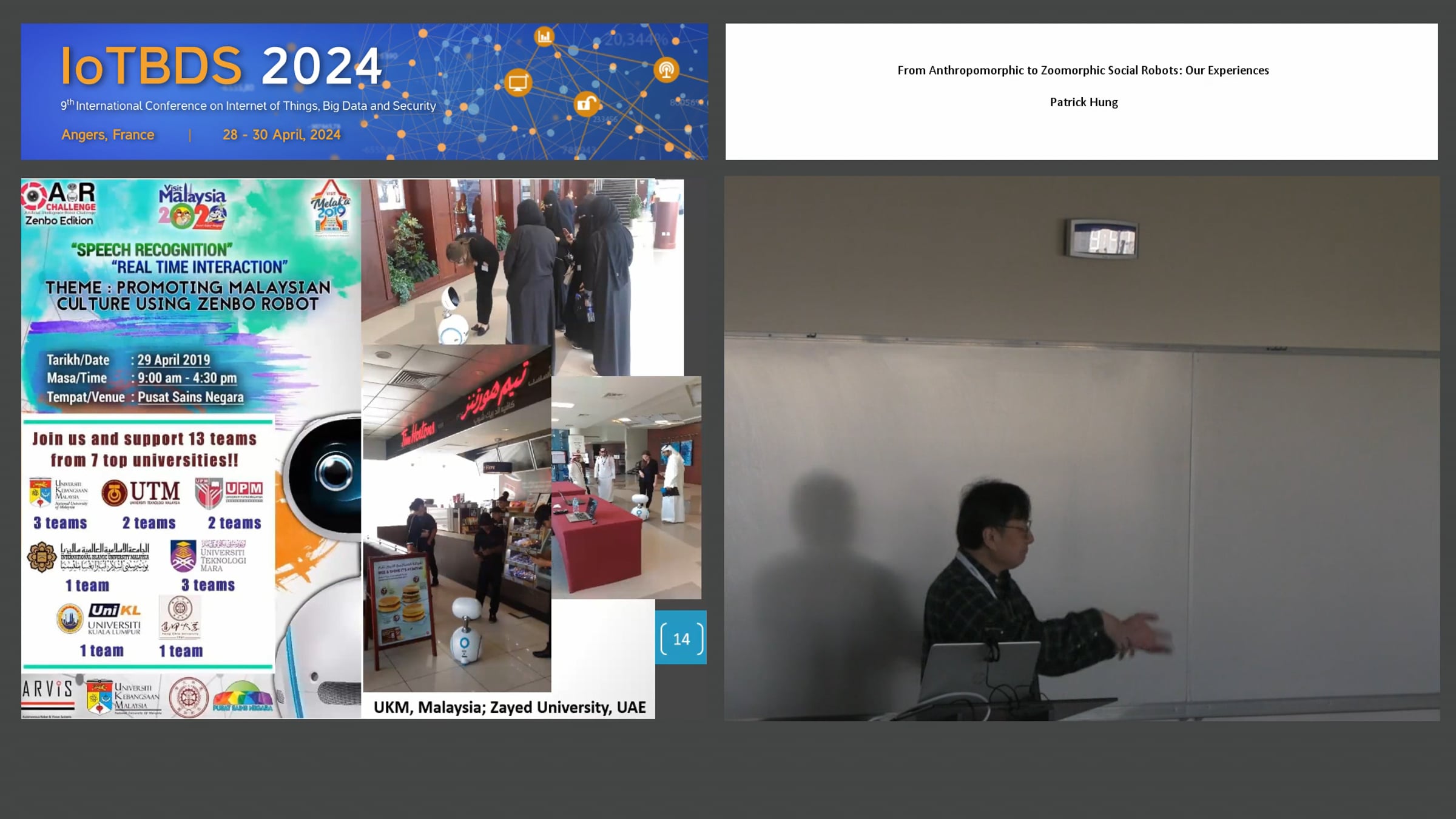
Task: Click the UniKL Universiti Kuala Lumpur logo
Action: pyautogui.click(x=100, y=619)
